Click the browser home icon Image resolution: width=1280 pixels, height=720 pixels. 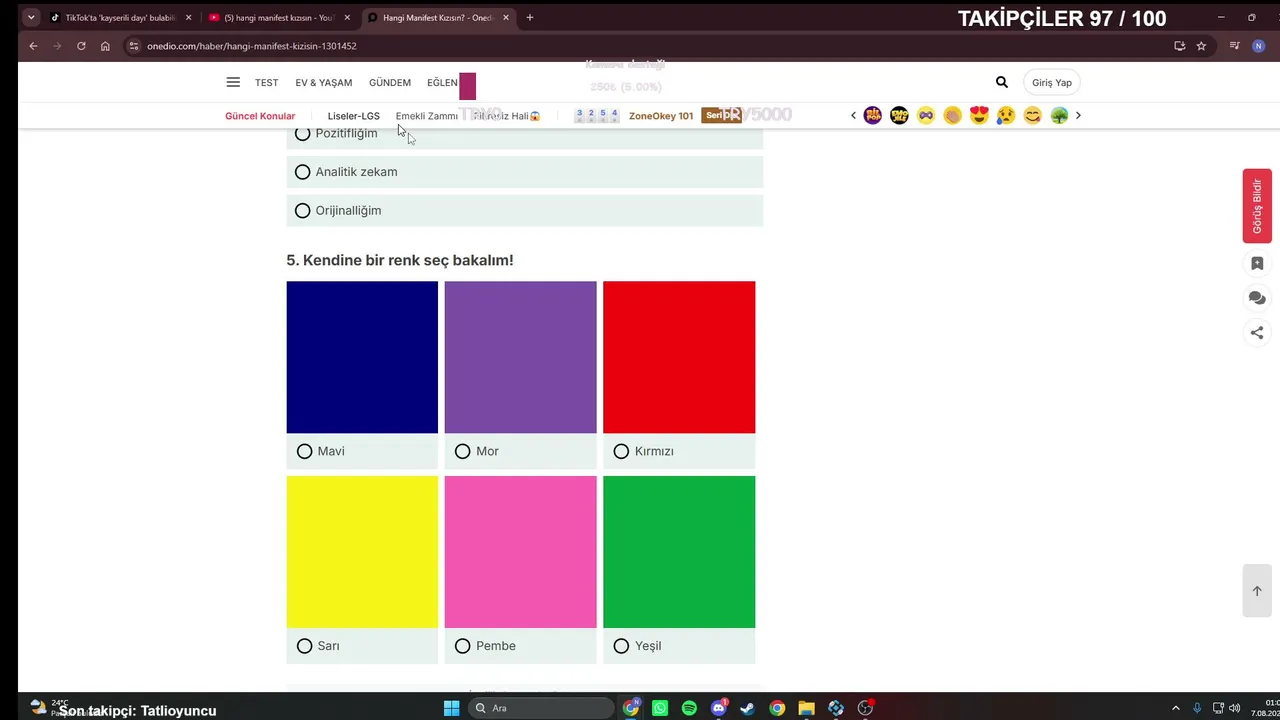tap(105, 46)
